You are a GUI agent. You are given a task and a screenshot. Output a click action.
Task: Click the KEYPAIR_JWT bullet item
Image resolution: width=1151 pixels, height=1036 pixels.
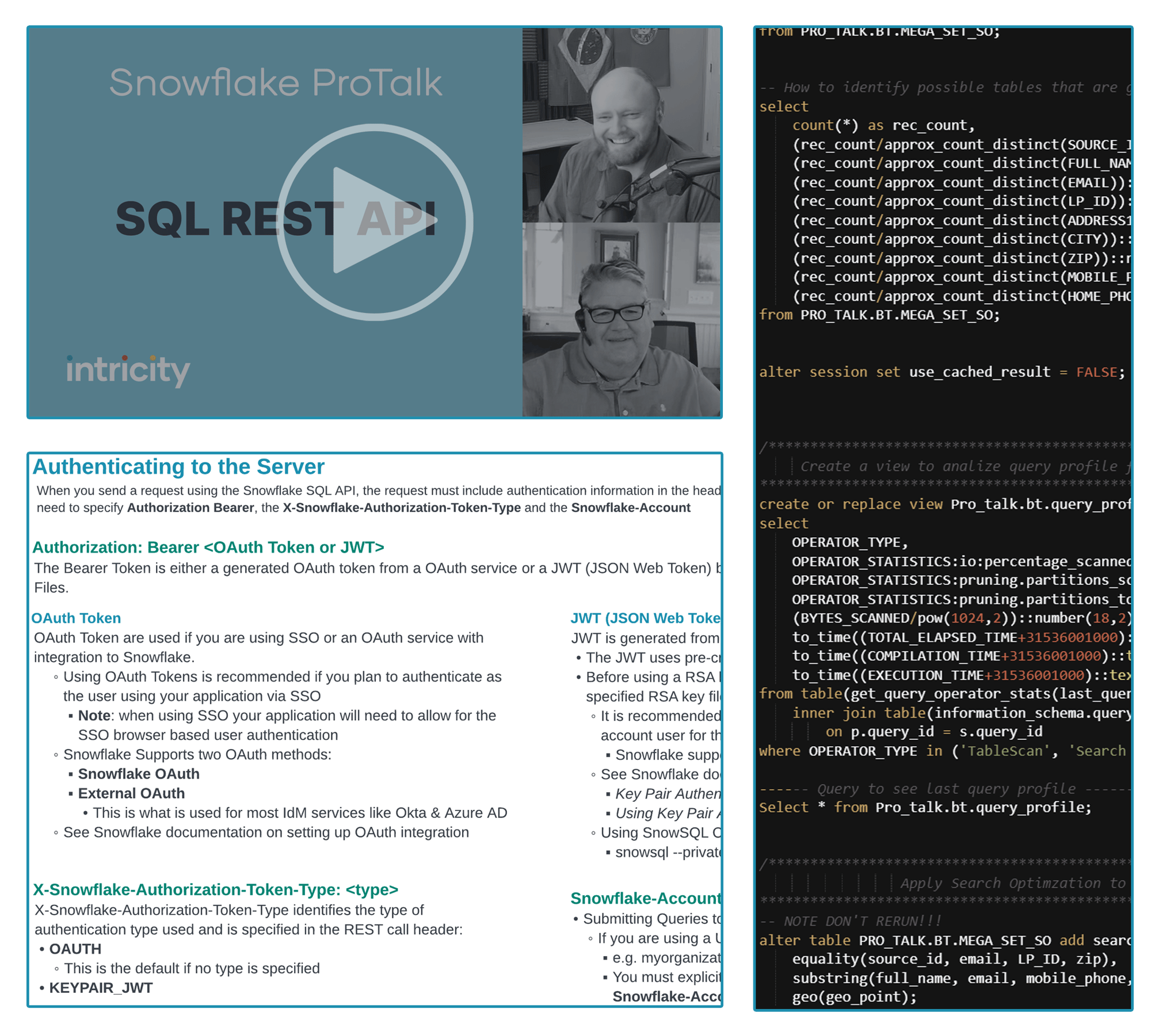[101, 988]
